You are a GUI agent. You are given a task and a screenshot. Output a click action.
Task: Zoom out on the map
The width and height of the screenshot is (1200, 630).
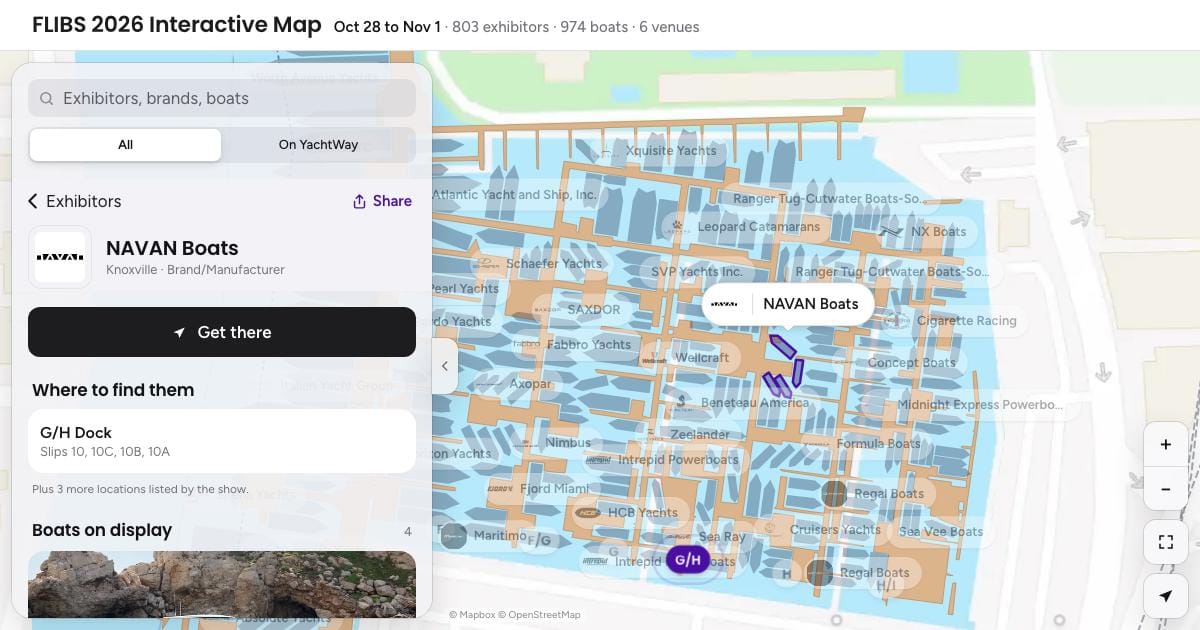(x=1165, y=490)
